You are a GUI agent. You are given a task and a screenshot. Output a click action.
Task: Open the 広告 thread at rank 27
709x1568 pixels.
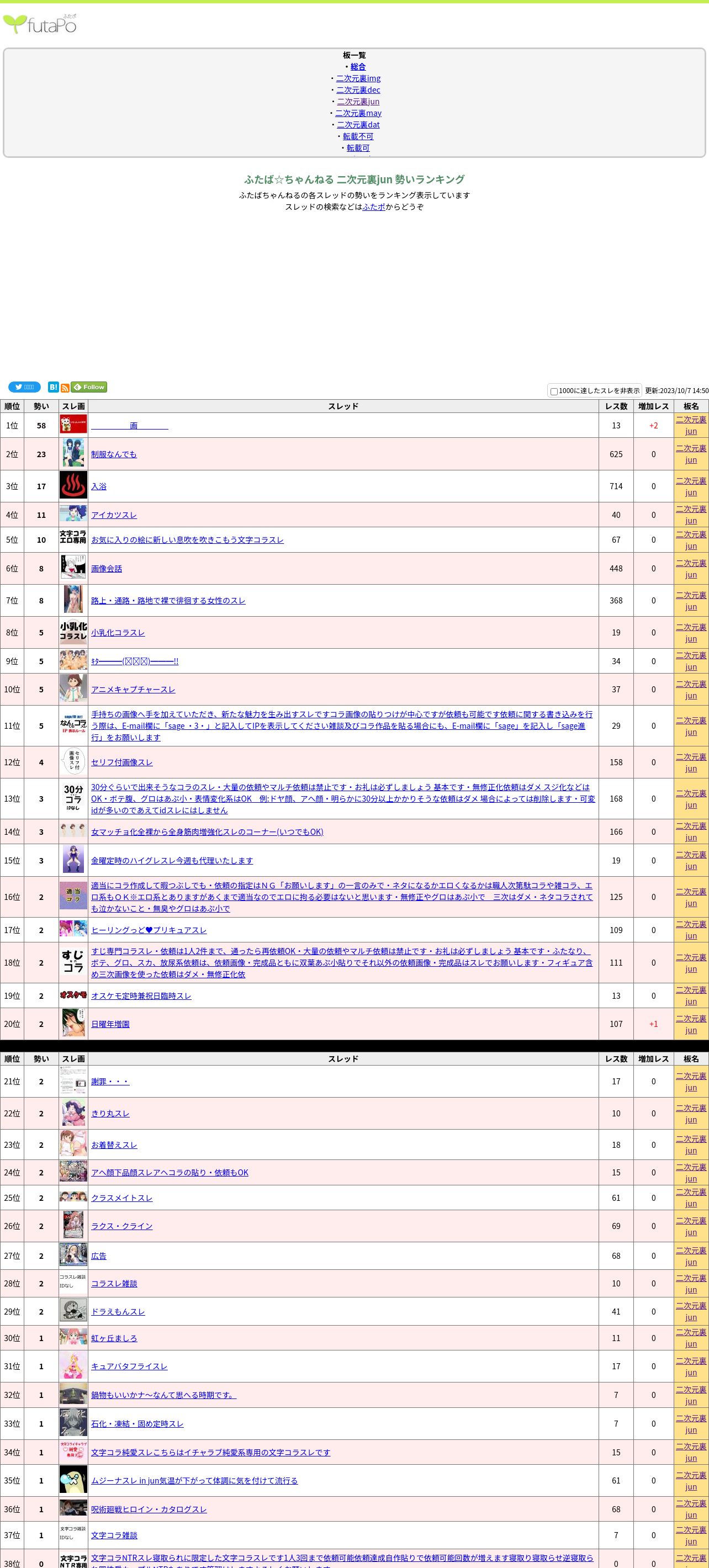[99, 1256]
